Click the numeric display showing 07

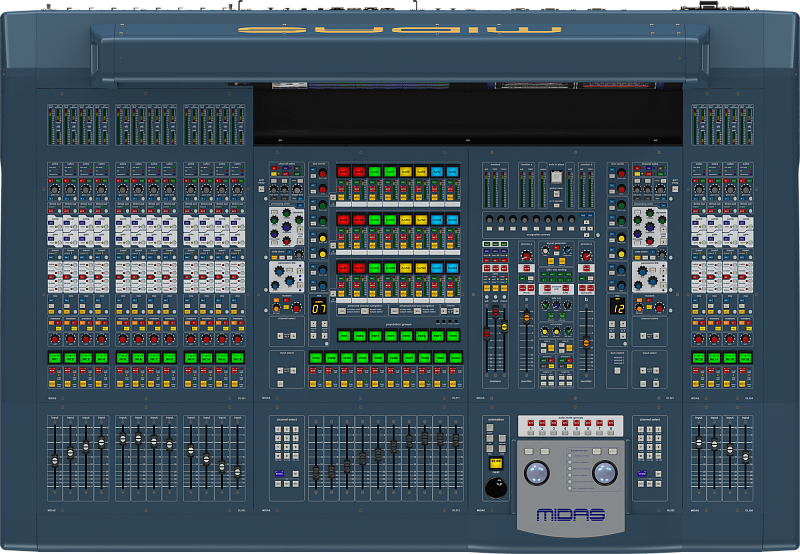point(319,307)
